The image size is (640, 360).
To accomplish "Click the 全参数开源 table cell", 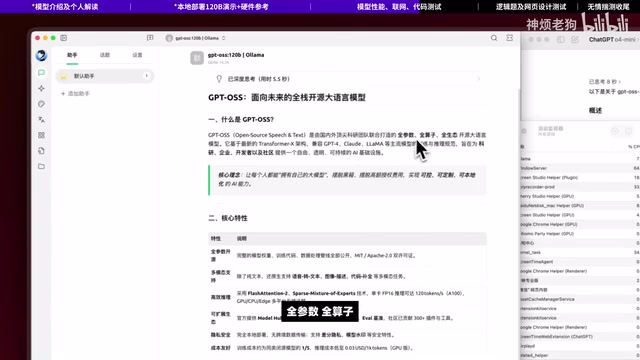I will point(221,256).
